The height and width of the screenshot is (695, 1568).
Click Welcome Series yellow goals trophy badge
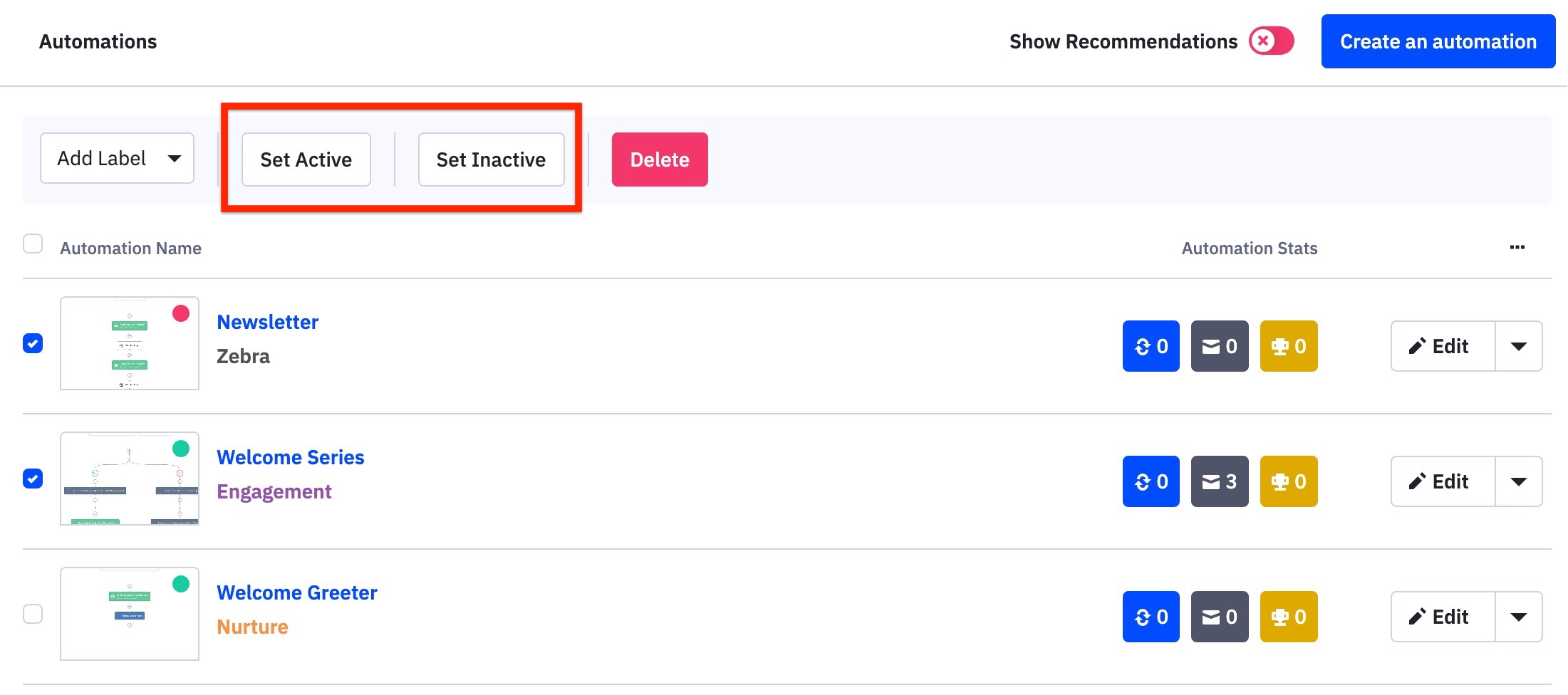coord(1288,481)
